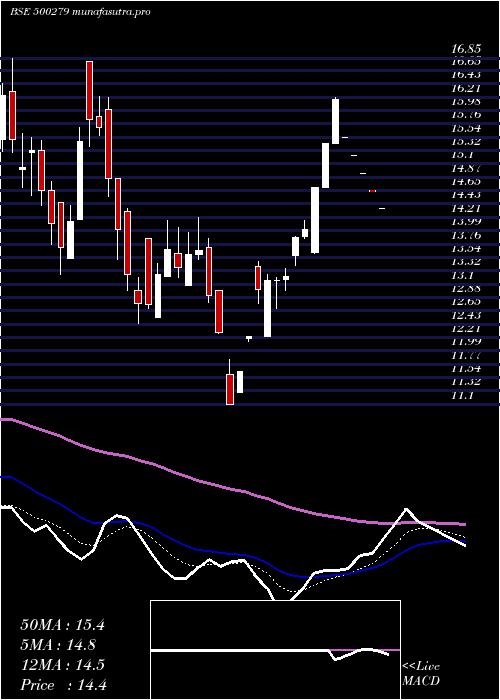Select the 16.85 price axis label
This screenshot has height=700, width=500.
click(466, 48)
